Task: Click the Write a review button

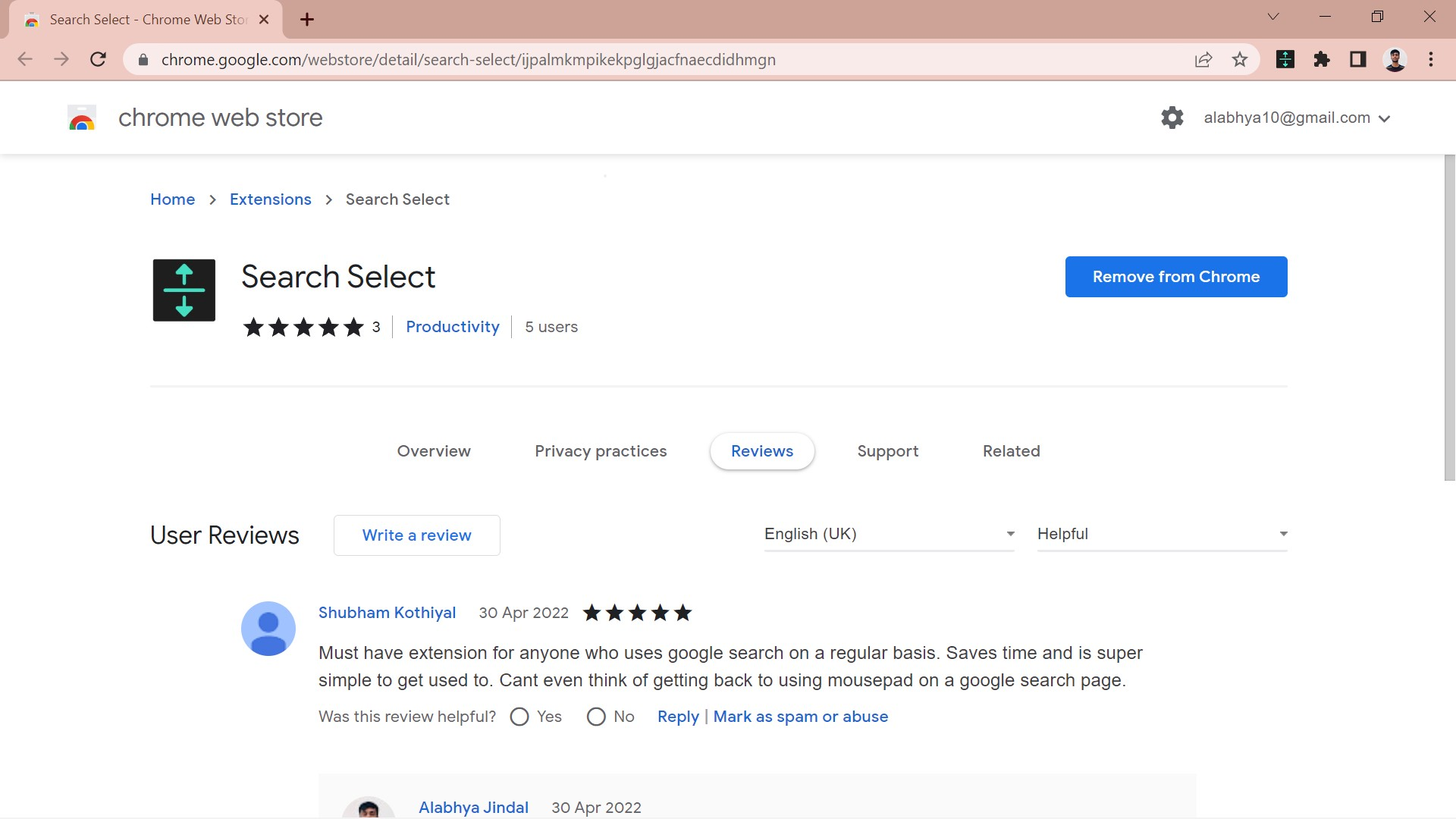Action: point(416,535)
